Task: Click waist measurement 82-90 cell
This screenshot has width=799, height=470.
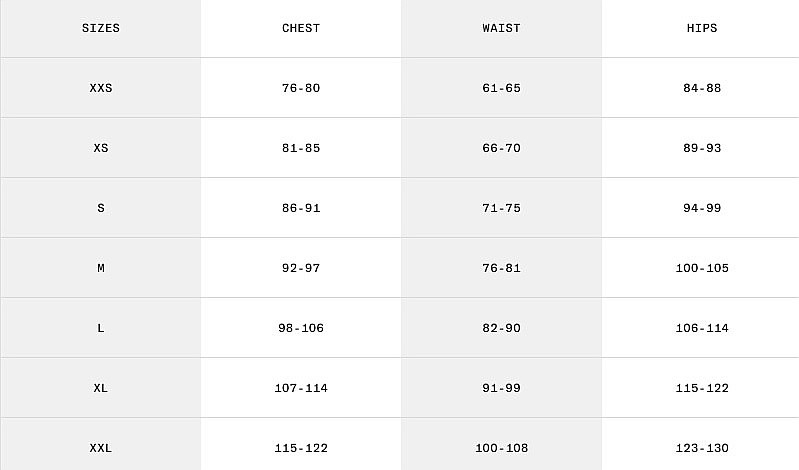Action: pyautogui.click(x=501, y=328)
